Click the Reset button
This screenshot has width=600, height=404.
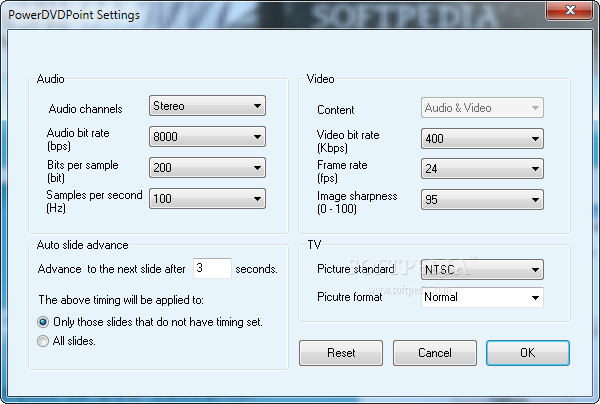click(341, 353)
